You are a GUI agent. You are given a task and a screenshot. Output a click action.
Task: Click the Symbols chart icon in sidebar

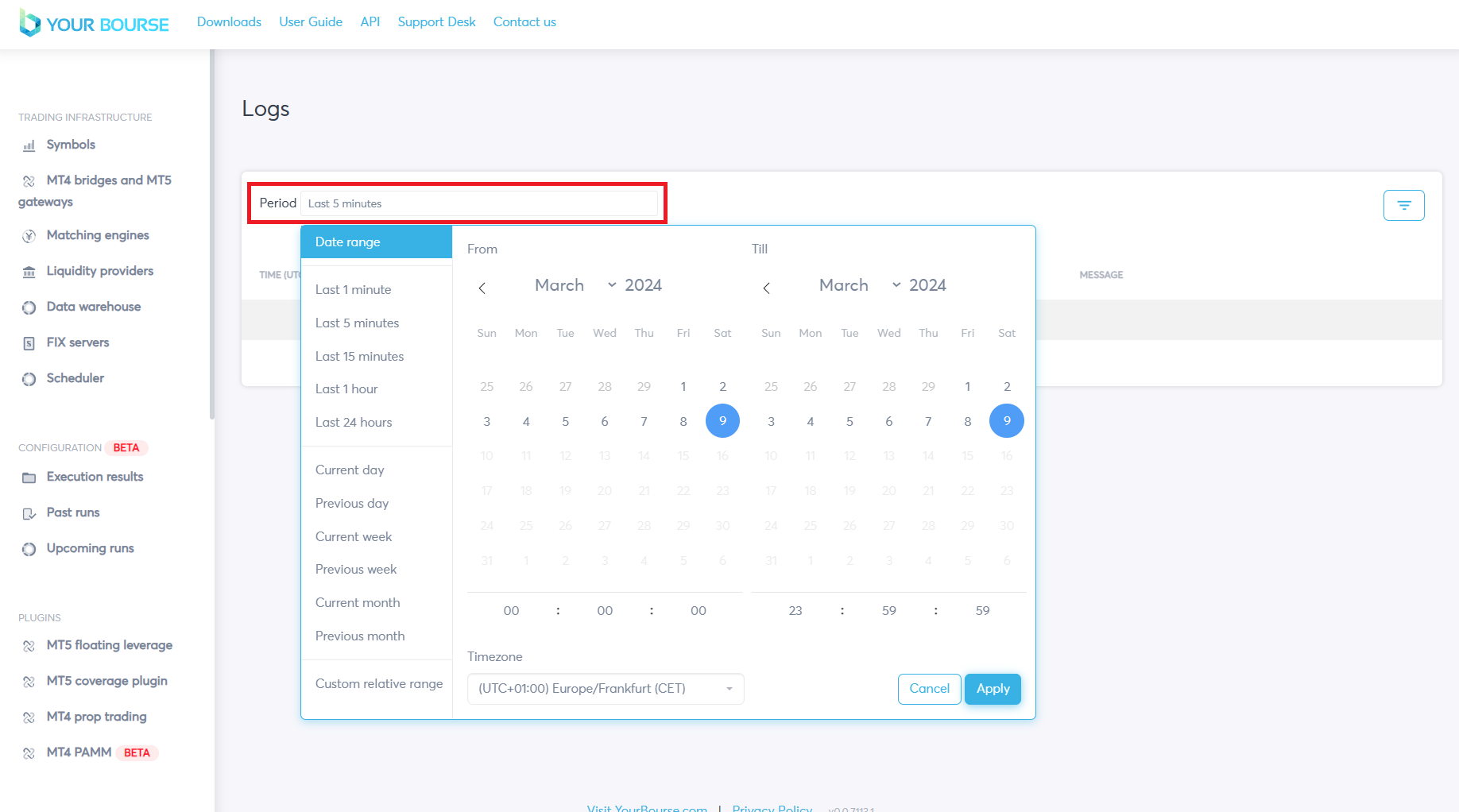point(29,145)
